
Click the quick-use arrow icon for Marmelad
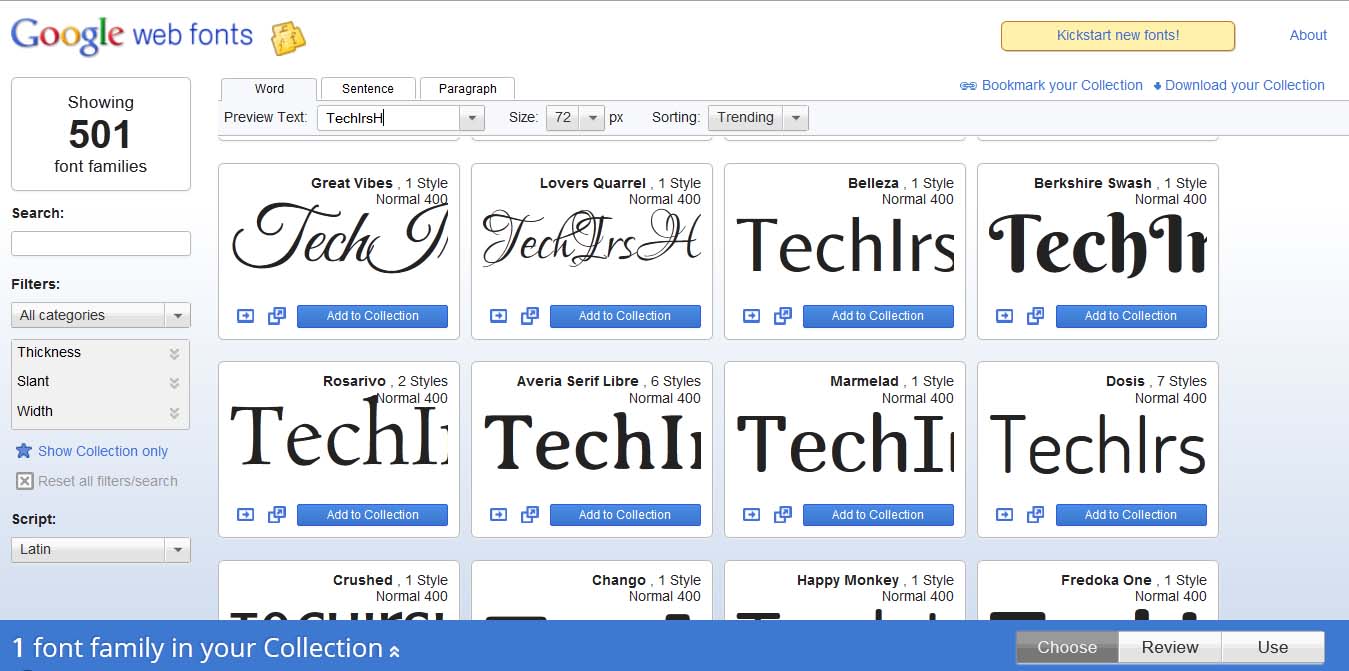751,514
